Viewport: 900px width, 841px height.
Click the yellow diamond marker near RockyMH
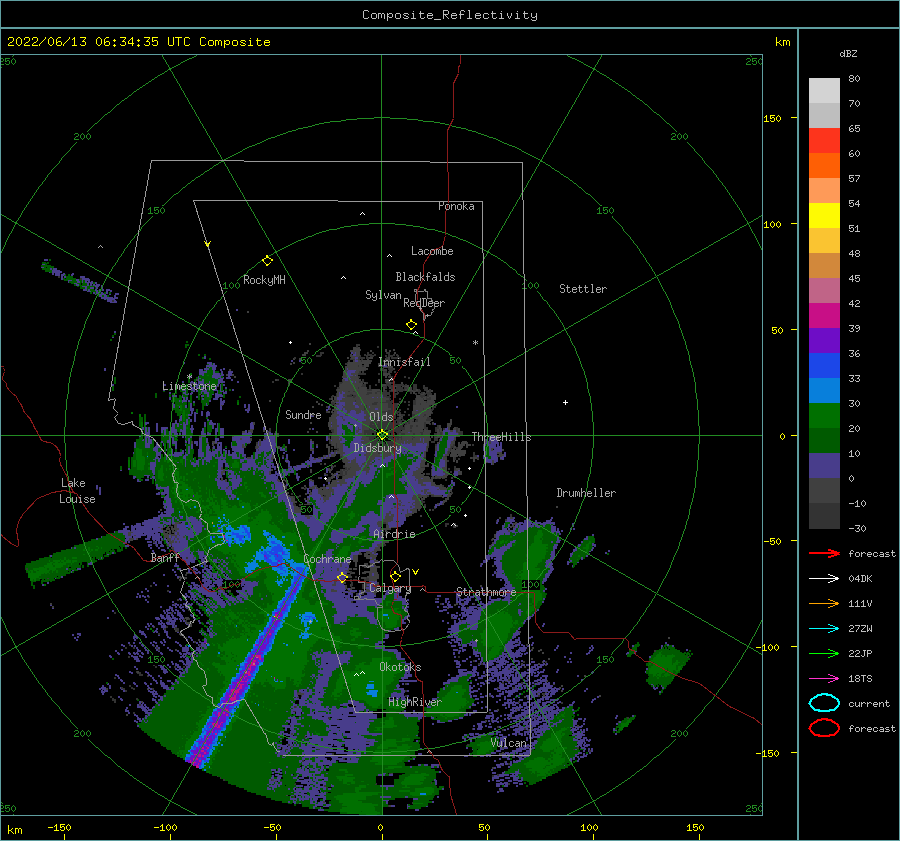click(x=267, y=261)
